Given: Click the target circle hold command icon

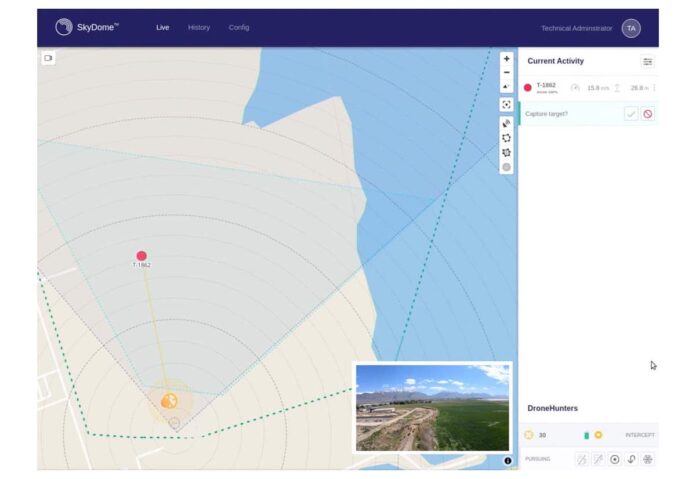Looking at the screenshot, I should tap(614, 459).
